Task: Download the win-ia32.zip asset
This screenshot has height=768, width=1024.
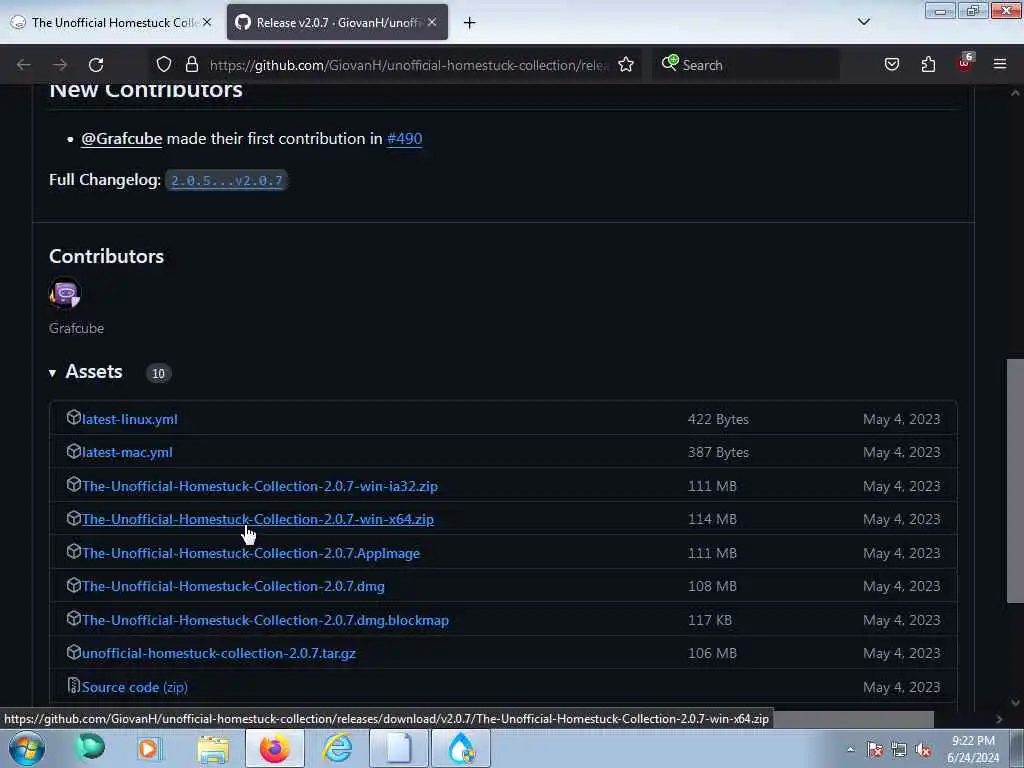Action: (x=260, y=486)
